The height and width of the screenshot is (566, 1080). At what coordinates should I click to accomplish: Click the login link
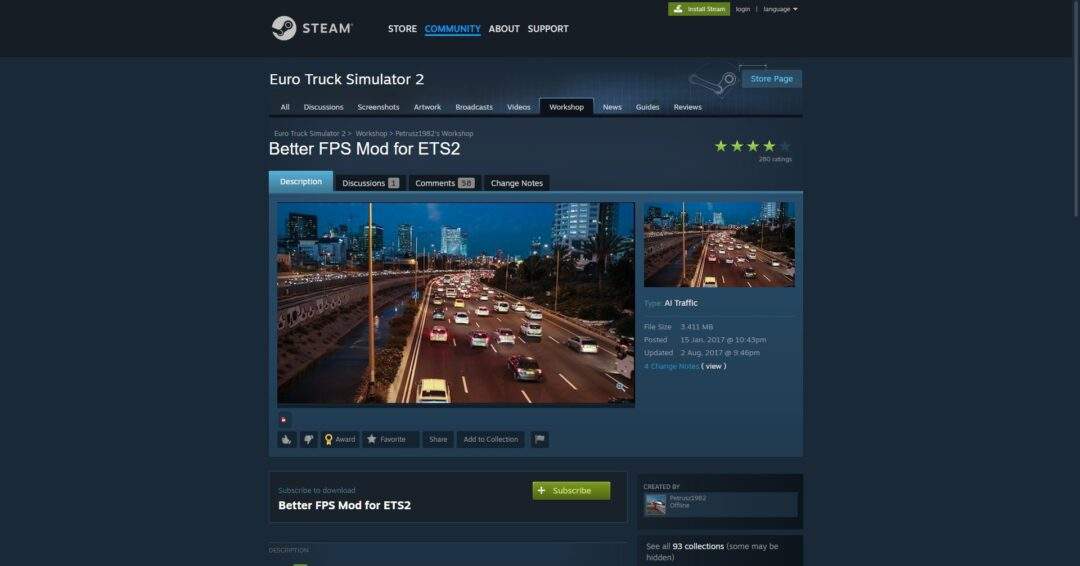tap(742, 9)
